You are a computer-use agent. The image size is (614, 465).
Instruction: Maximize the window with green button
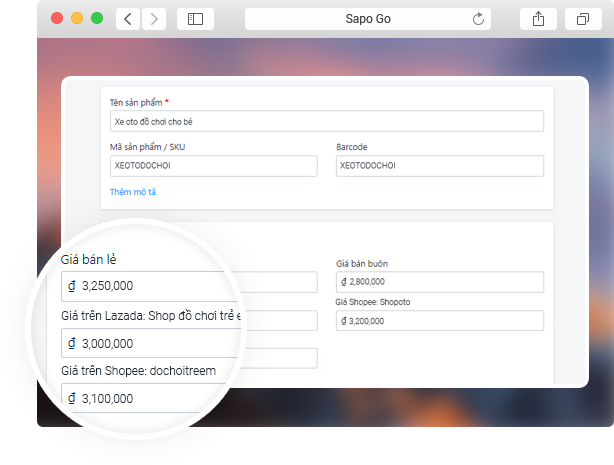pos(97,18)
